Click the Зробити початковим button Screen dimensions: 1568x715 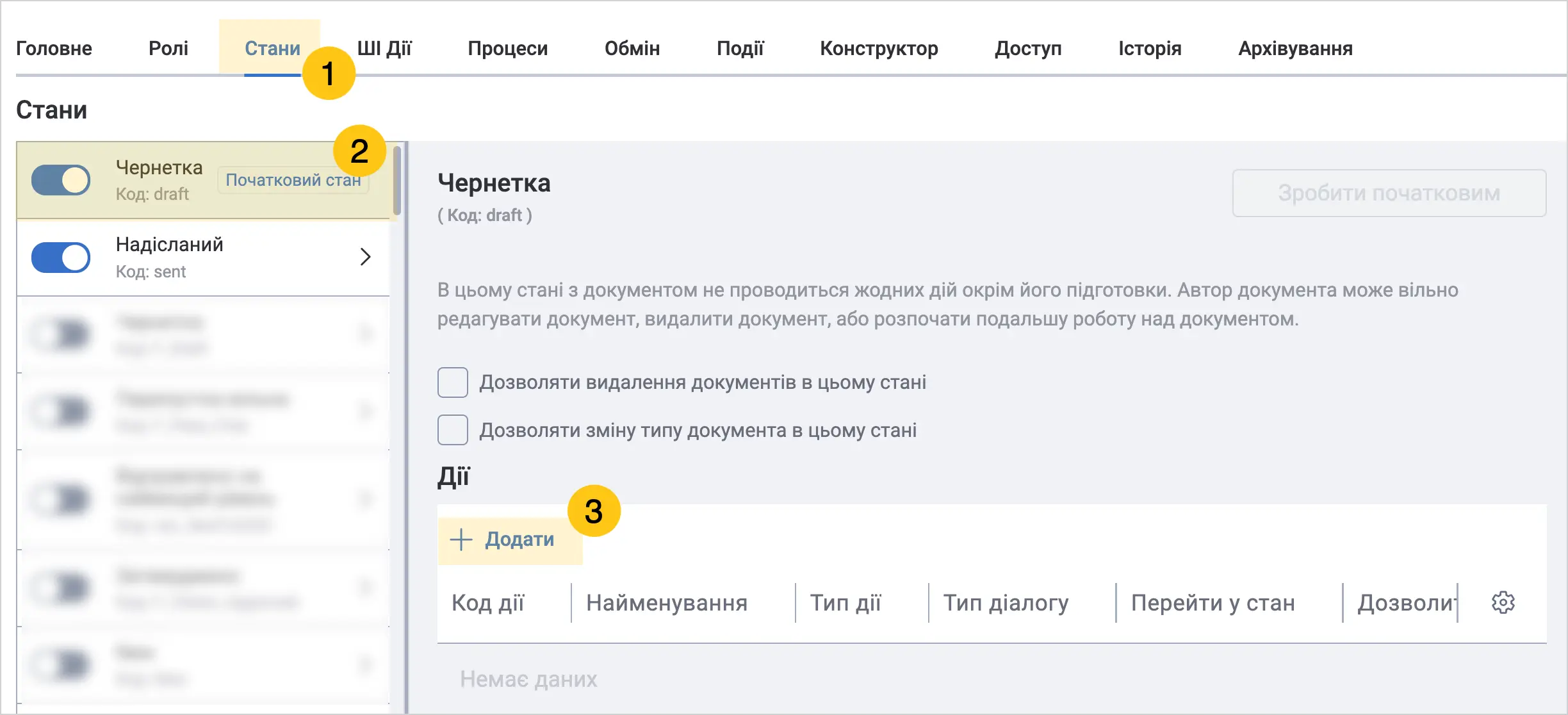point(1389,193)
